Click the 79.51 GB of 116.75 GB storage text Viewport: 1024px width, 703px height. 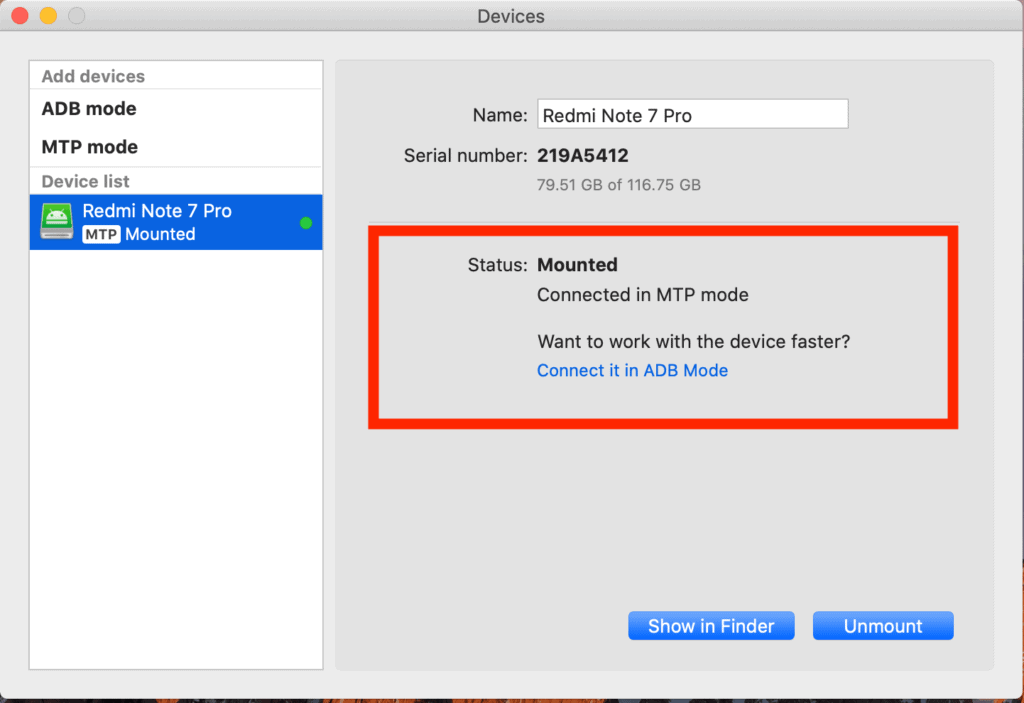[x=618, y=185]
